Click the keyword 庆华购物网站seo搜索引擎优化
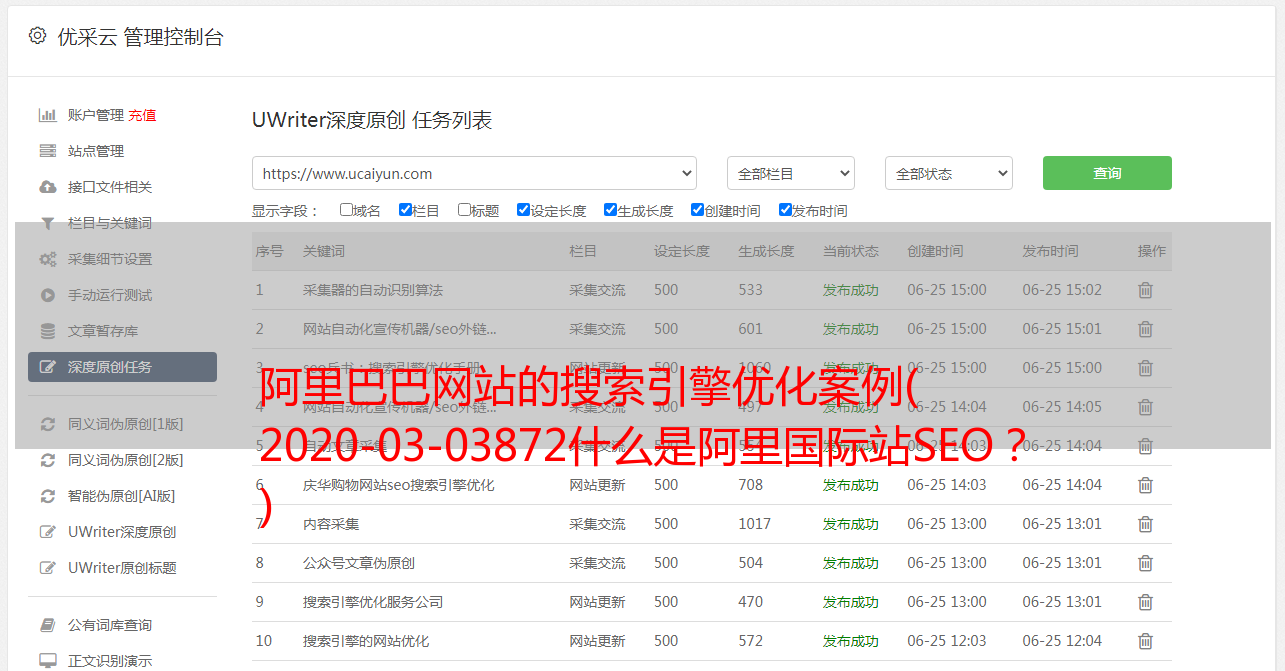The height and width of the screenshot is (671, 1285). (x=399, y=485)
